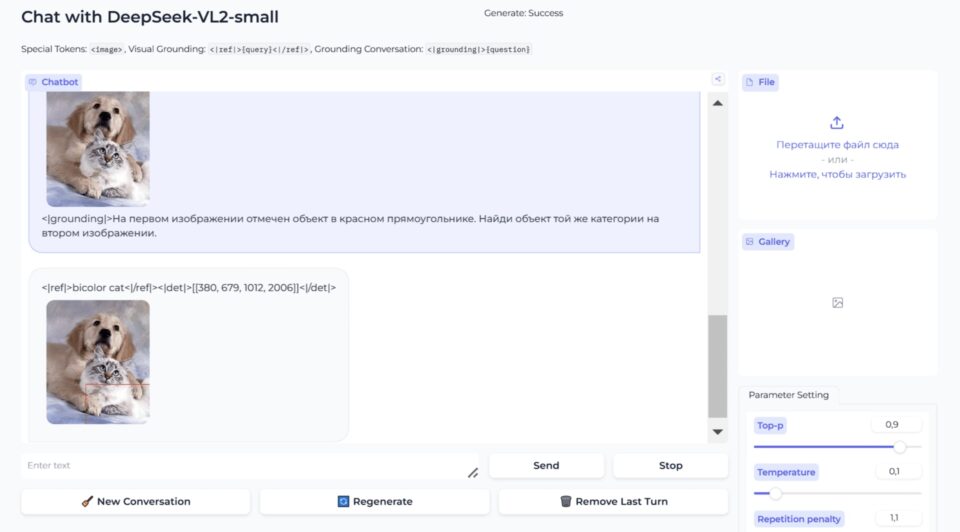Viewport: 960px width, 532px height.
Task: Click the scroll up arrow in chat
Action: tap(718, 103)
